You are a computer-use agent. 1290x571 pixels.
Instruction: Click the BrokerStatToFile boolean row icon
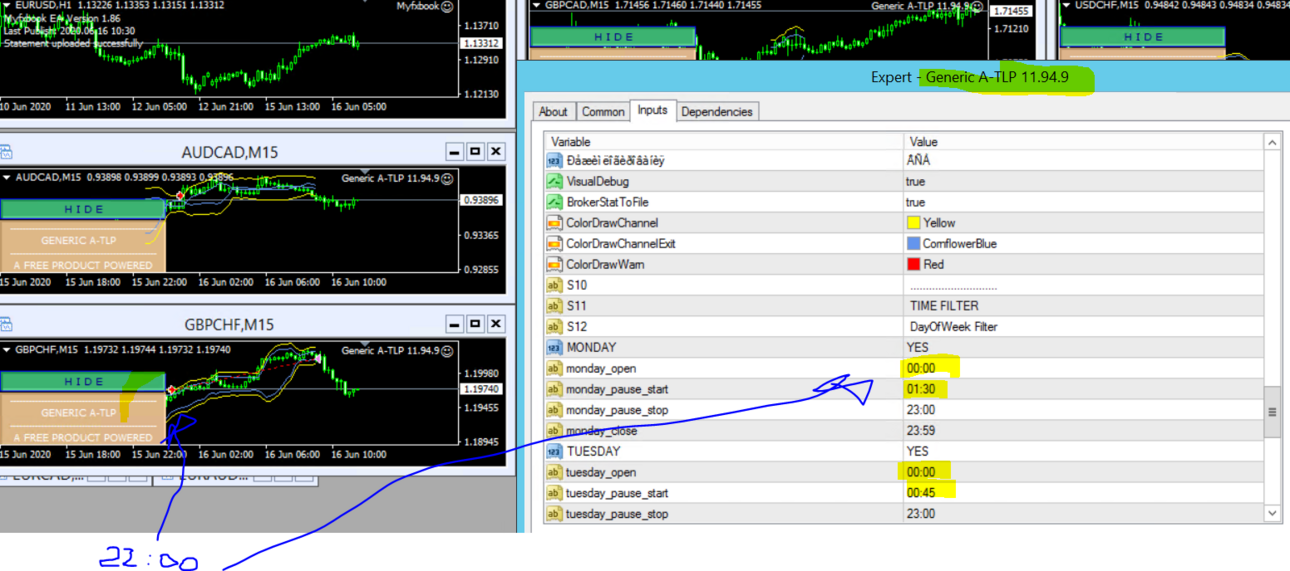tap(554, 202)
